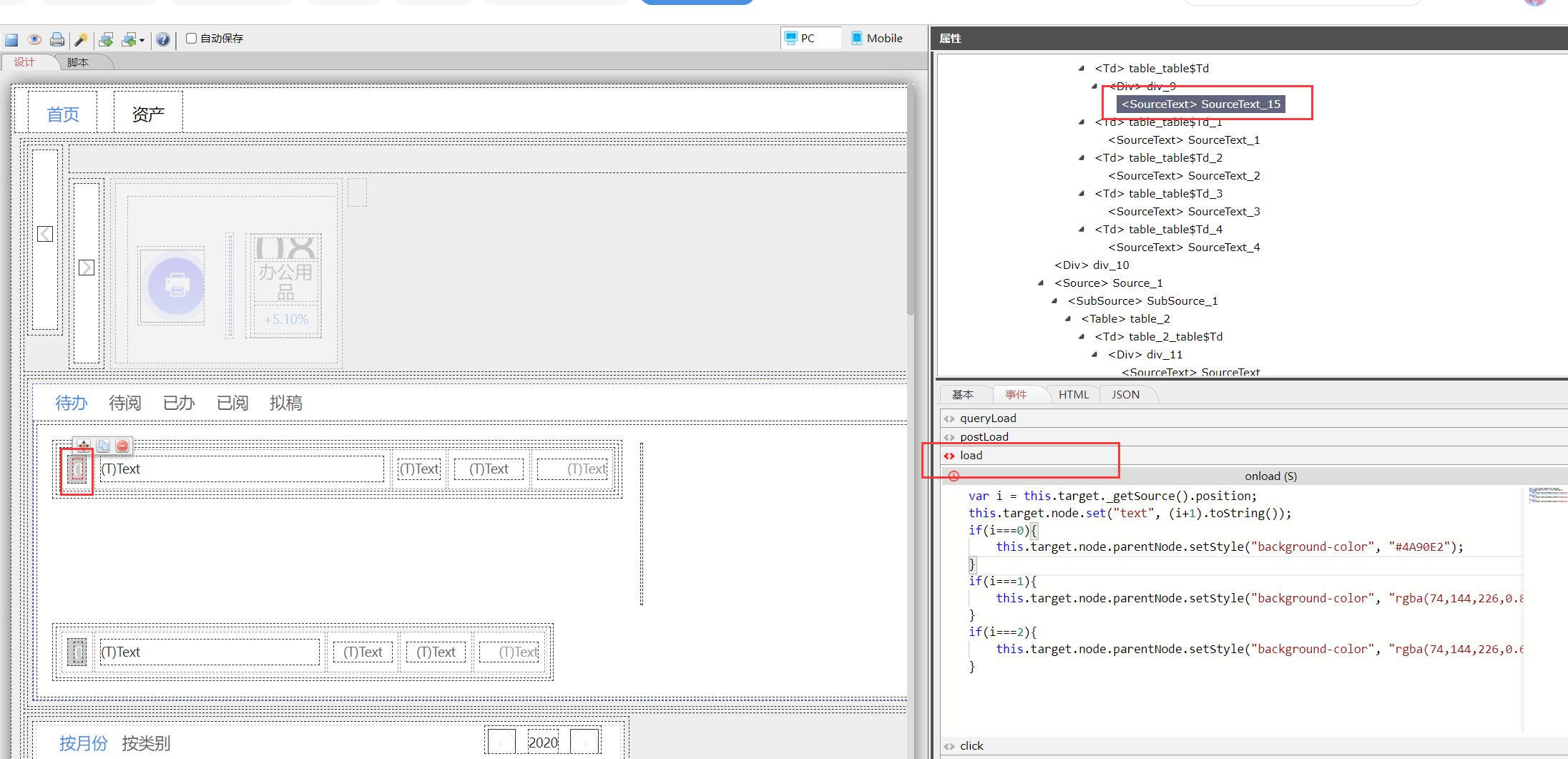This screenshot has width=1568, height=759.
Task: Click the save floppy disk icon
Action: click(11, 39)
